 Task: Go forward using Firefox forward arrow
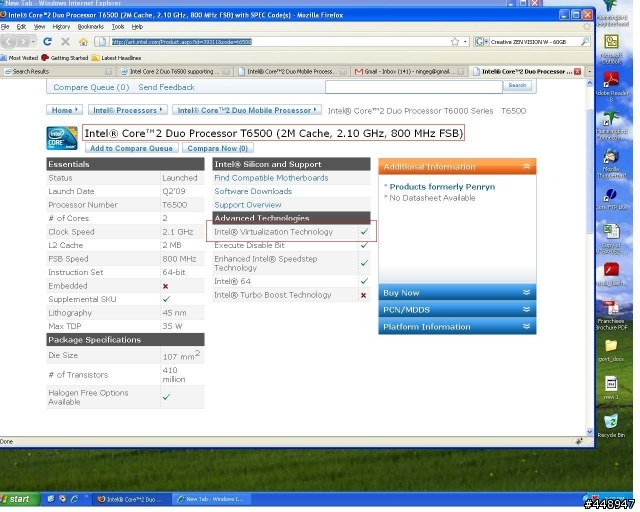[x=23, y=41]
